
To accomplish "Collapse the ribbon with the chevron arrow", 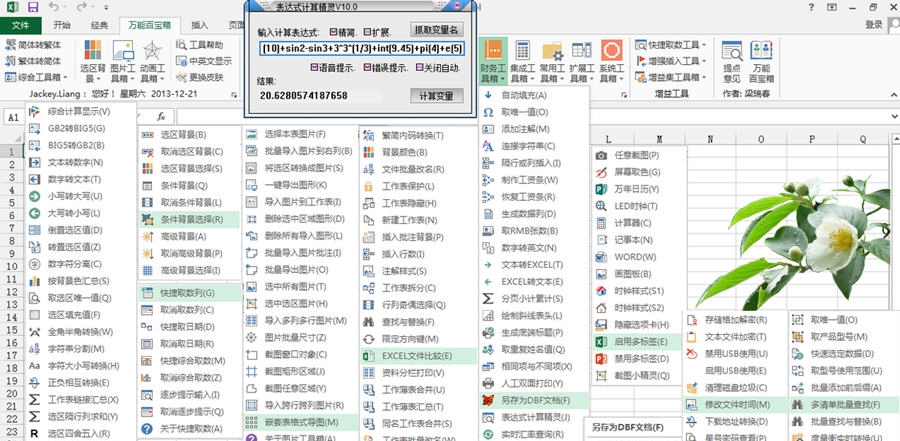I will (x=893, y=94).
